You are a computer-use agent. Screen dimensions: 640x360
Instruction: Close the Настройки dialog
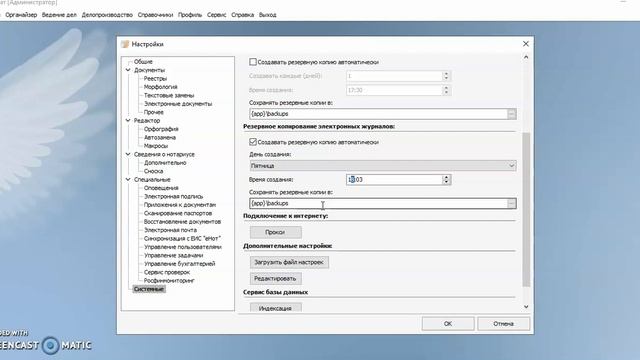[526, 44]
